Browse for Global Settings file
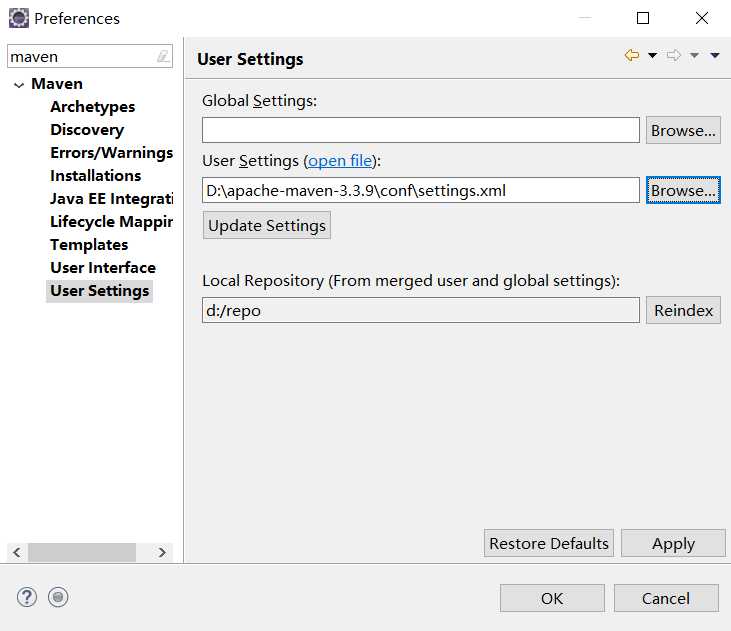The width and height of the screenshot is (731, 631). tap(683, 130)
